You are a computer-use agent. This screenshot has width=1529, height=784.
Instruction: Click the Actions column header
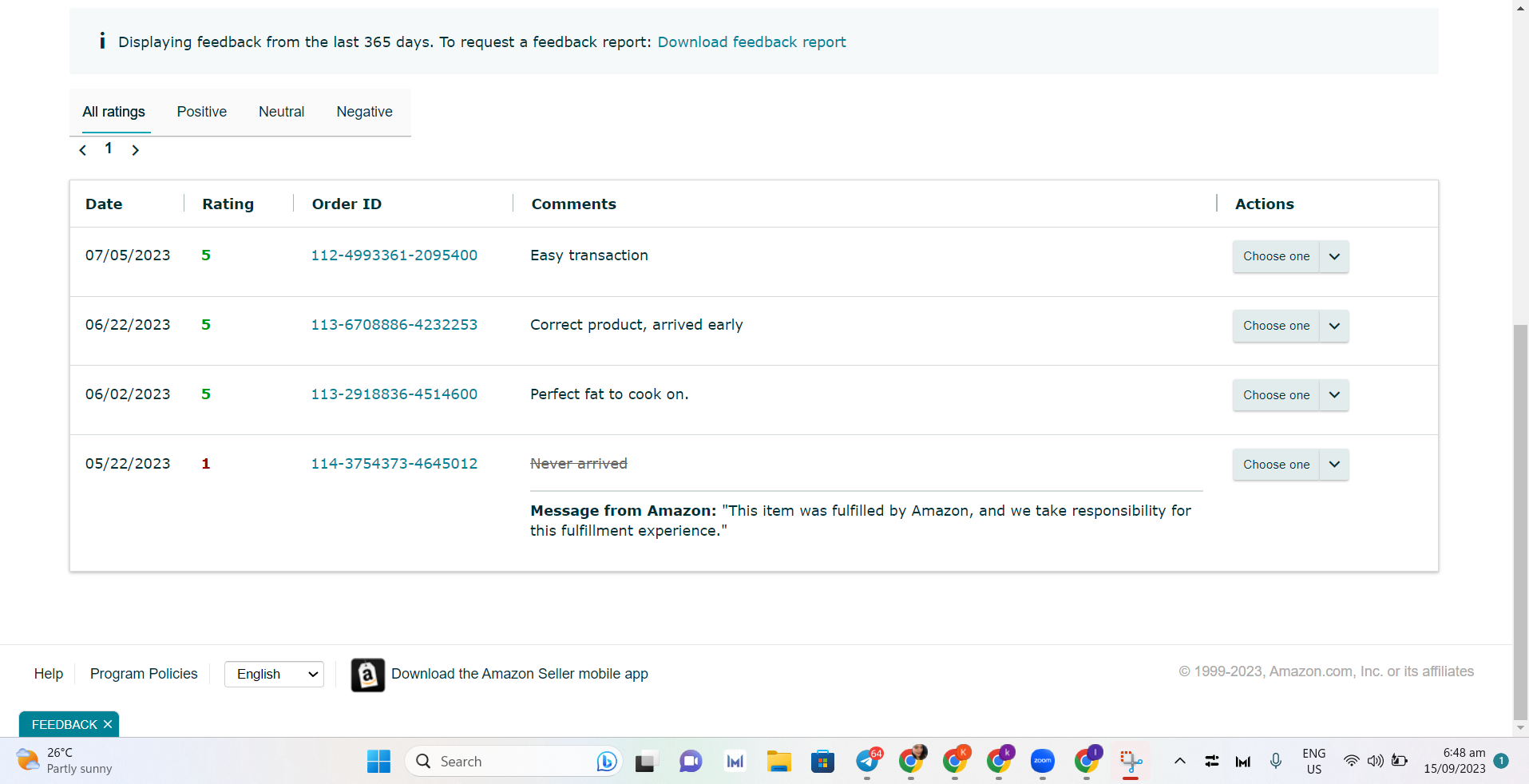[x=1265, y=204]
